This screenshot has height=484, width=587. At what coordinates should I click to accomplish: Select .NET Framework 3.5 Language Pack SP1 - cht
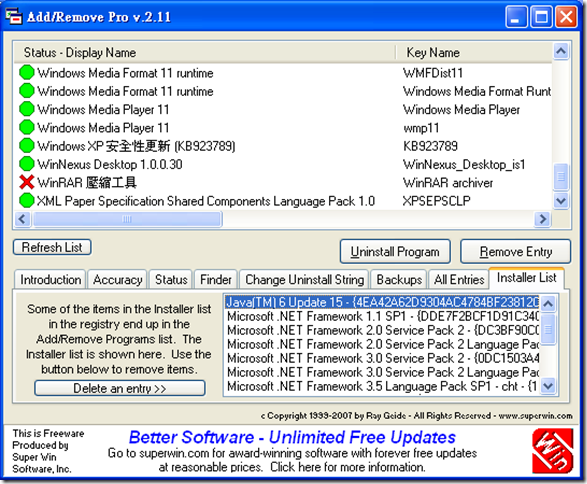click(x=382, y=386)
